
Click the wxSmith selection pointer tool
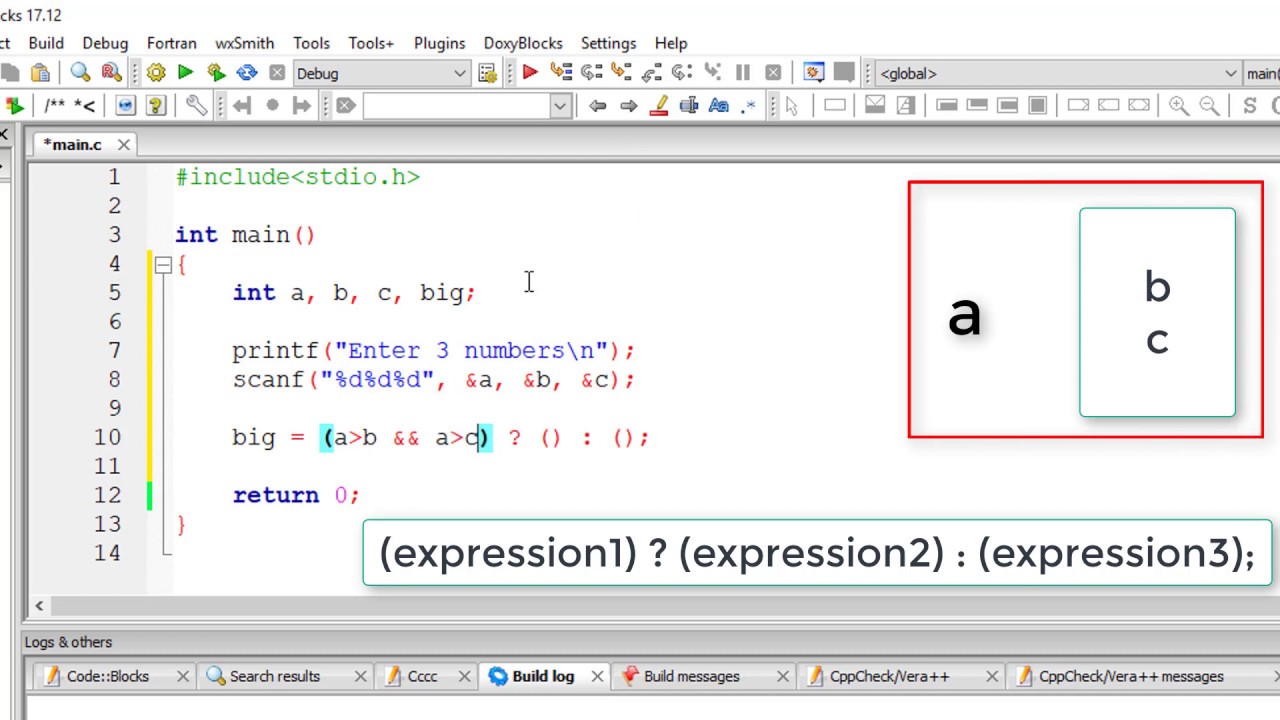[791, 105]
